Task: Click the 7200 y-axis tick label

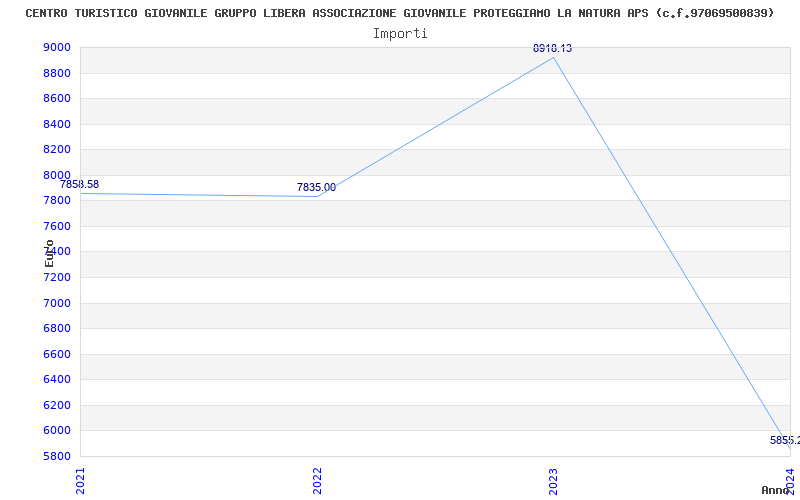Action: click(x=57, y=277)
